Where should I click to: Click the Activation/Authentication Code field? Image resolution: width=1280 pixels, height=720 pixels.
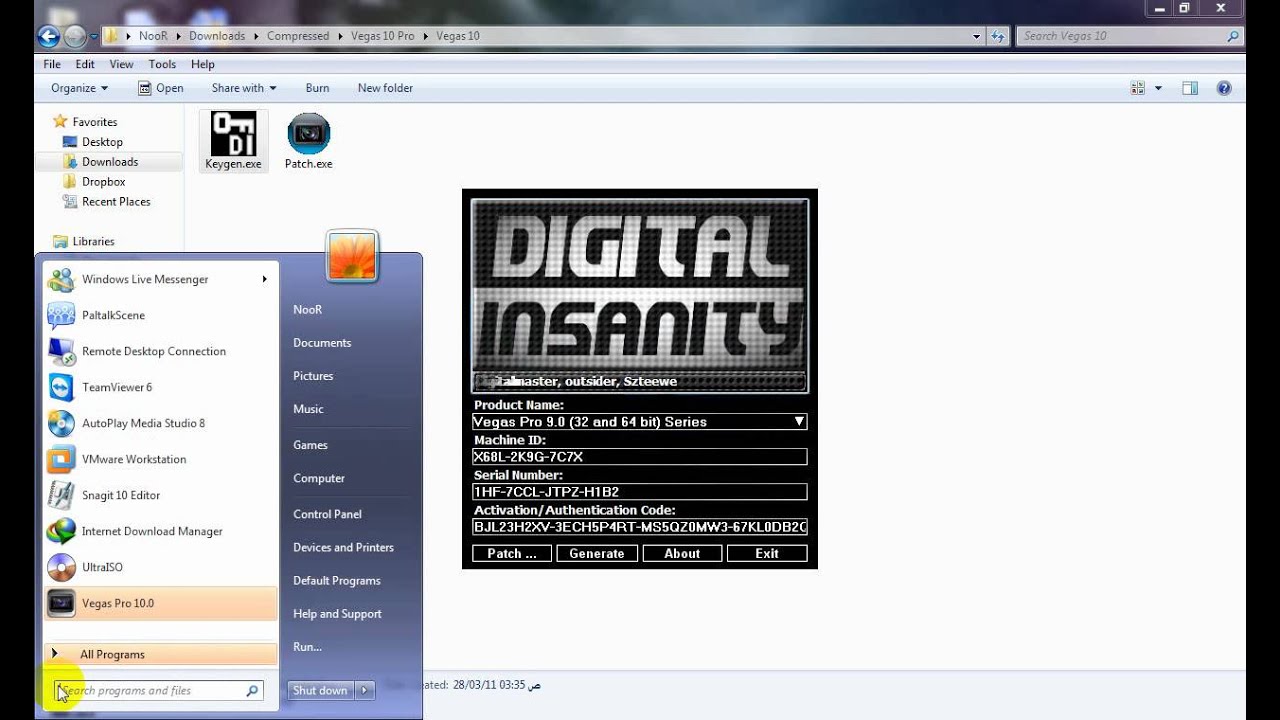click(x=640, y=527)
